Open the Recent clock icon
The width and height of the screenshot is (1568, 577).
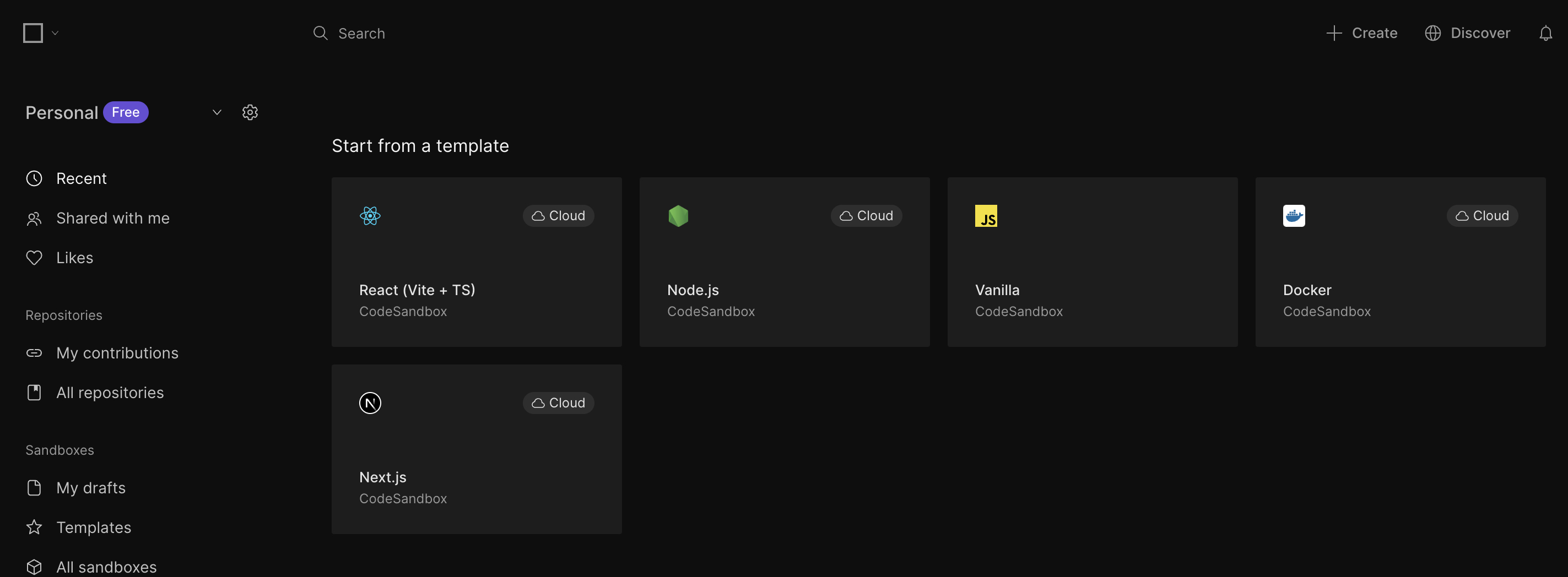[34, 177]
